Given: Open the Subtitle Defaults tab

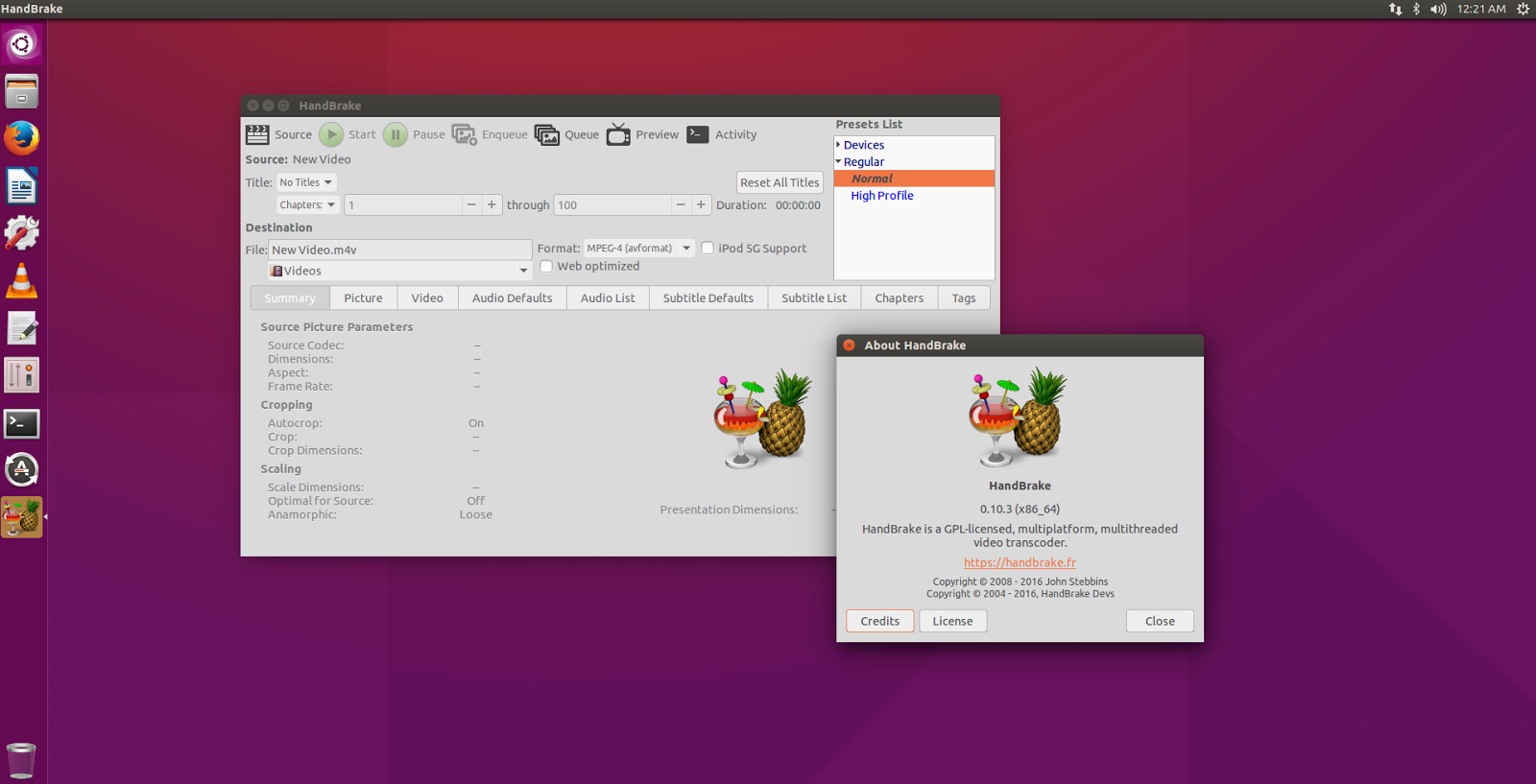Looking at the screenshot, I should point(708,298).
